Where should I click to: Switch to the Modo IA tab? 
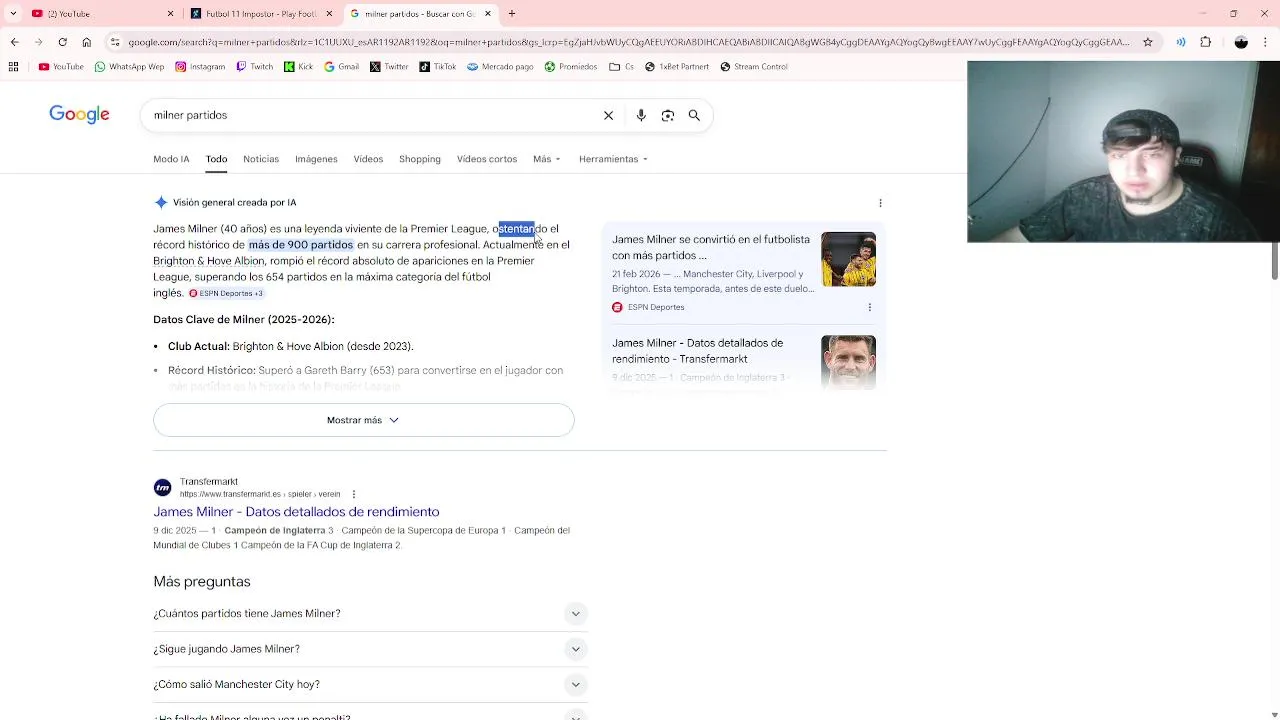point(171,159)
